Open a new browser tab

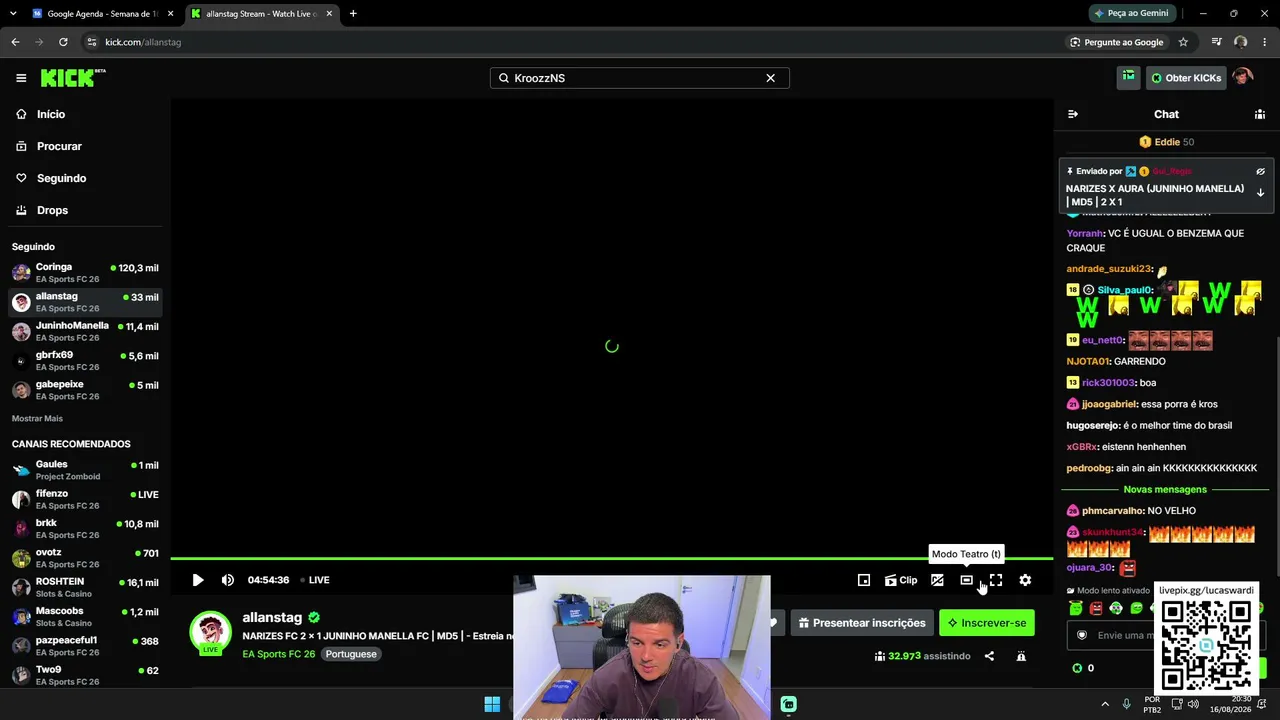point(353,14)
